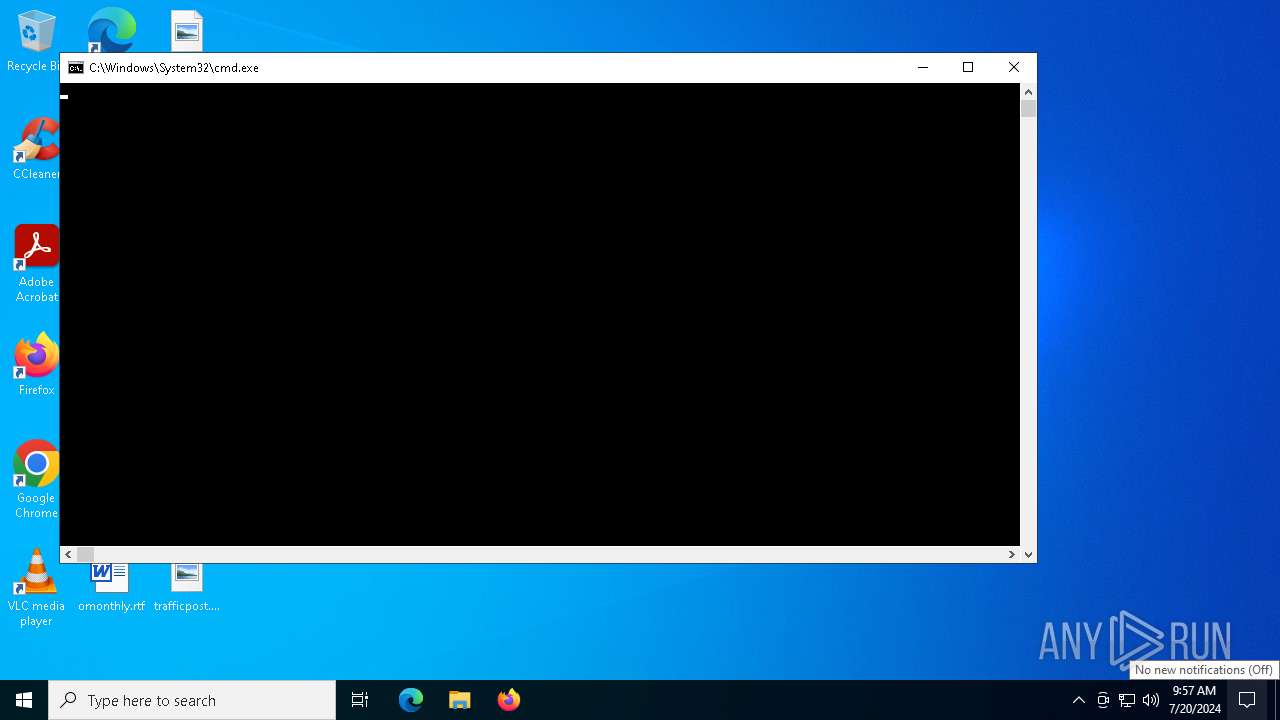Open the Microsoft Edge desktop shortcut
This screenshot has height=720, width=1280.
click(111, 30)
